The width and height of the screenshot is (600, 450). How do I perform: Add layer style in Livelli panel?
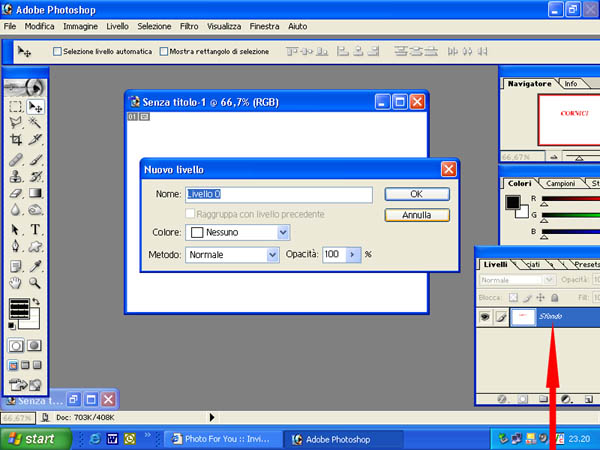coord(502,399)
